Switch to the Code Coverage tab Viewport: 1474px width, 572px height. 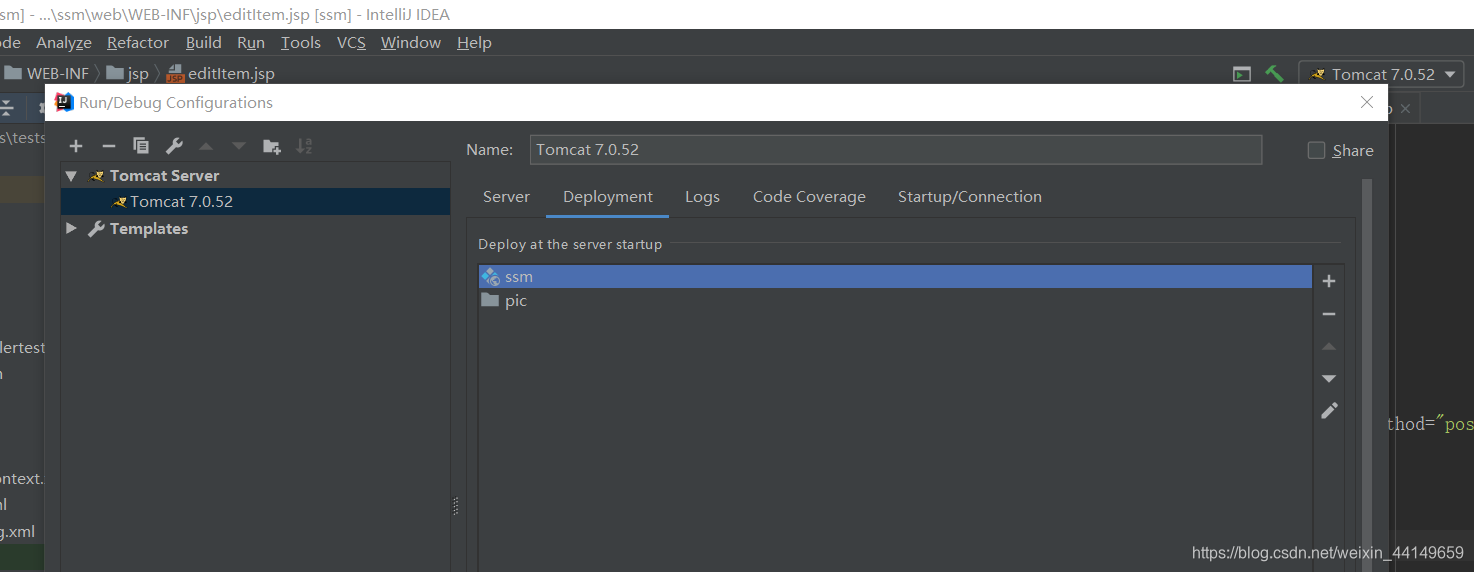click(x=809, y=197)
